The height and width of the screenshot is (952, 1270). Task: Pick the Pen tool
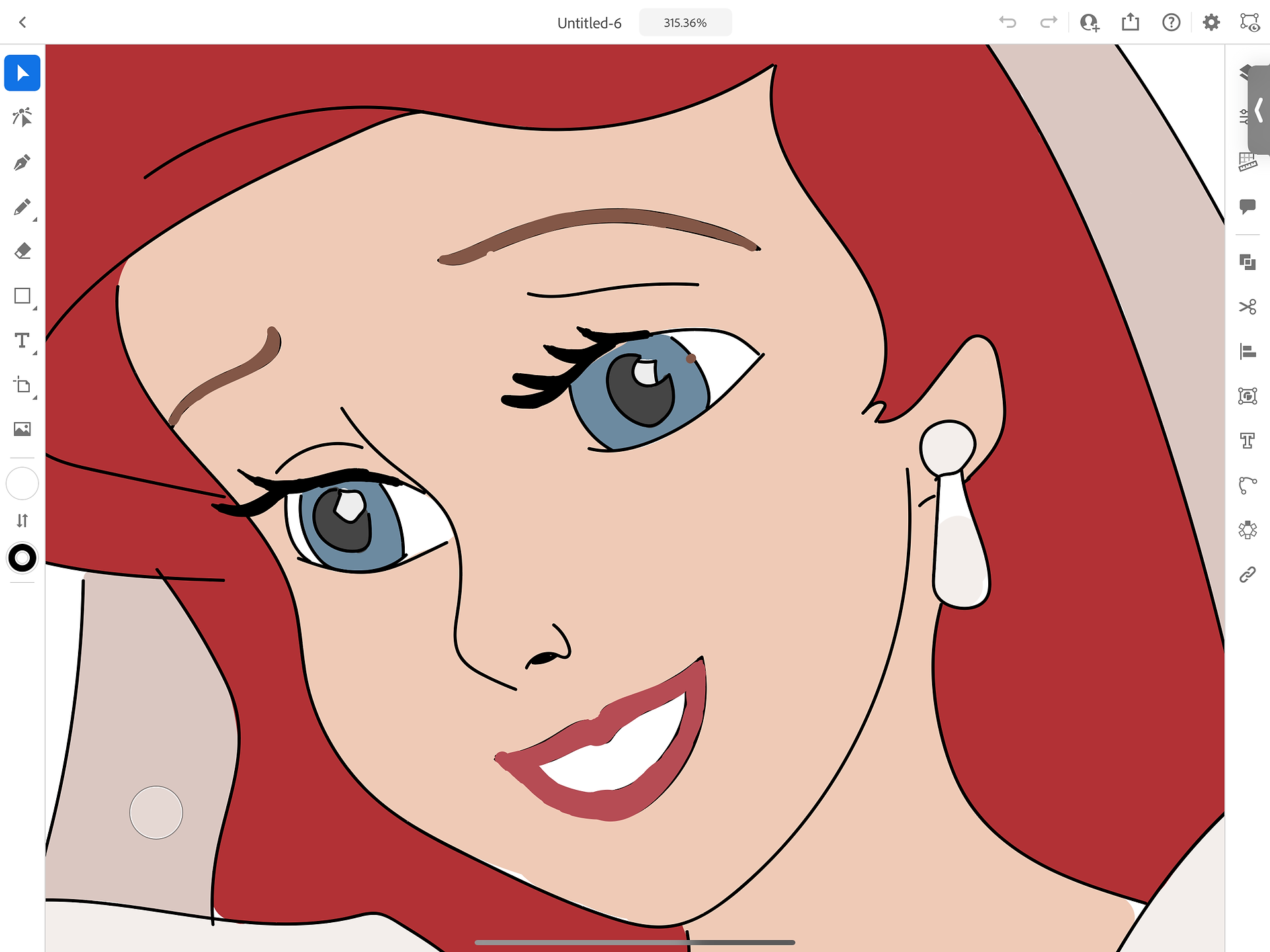point(22,163)
